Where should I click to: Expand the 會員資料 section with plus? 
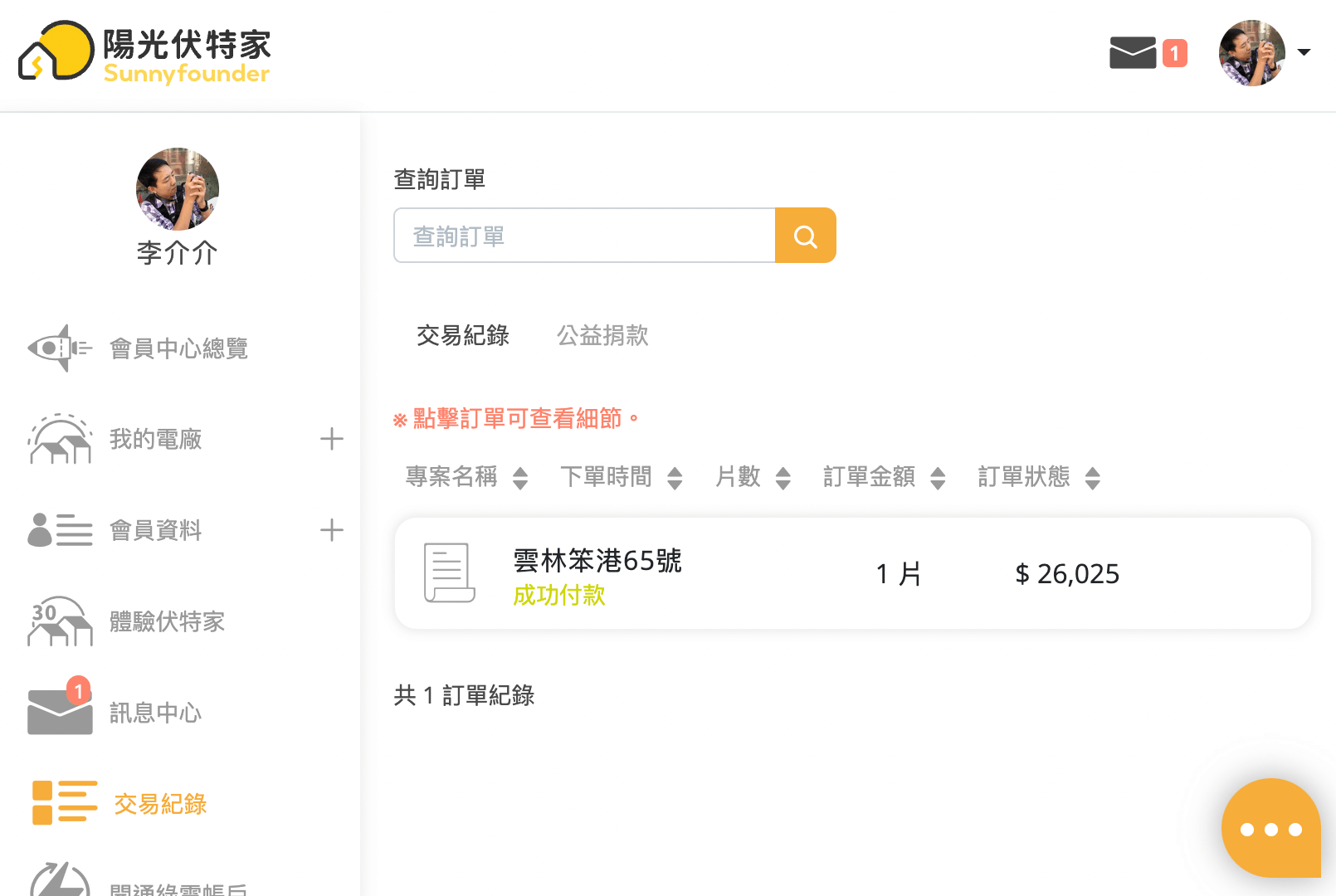[332, 530]
